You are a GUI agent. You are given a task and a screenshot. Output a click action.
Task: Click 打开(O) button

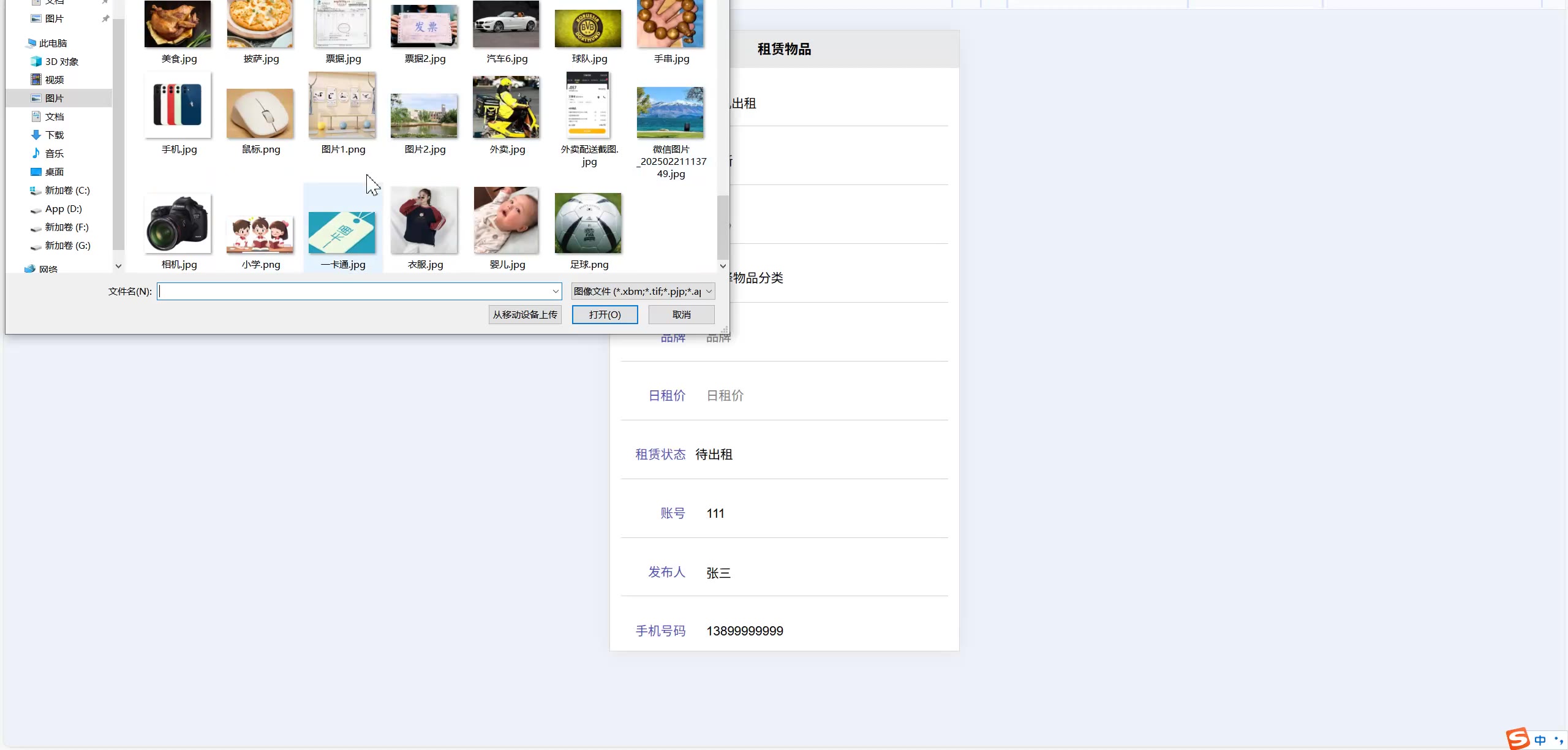click(x=605, y=314)
